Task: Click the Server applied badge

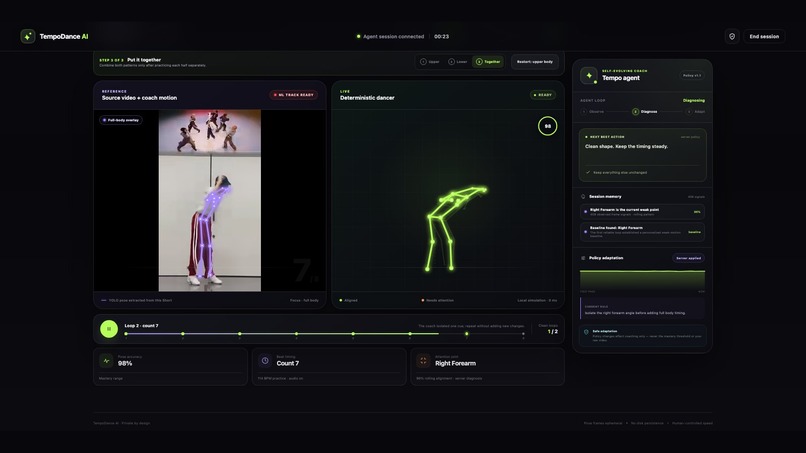Action: (x=688, y=258)
